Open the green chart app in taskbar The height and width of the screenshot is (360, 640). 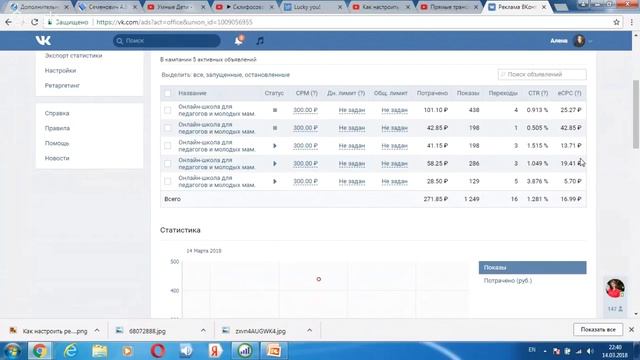245,351
